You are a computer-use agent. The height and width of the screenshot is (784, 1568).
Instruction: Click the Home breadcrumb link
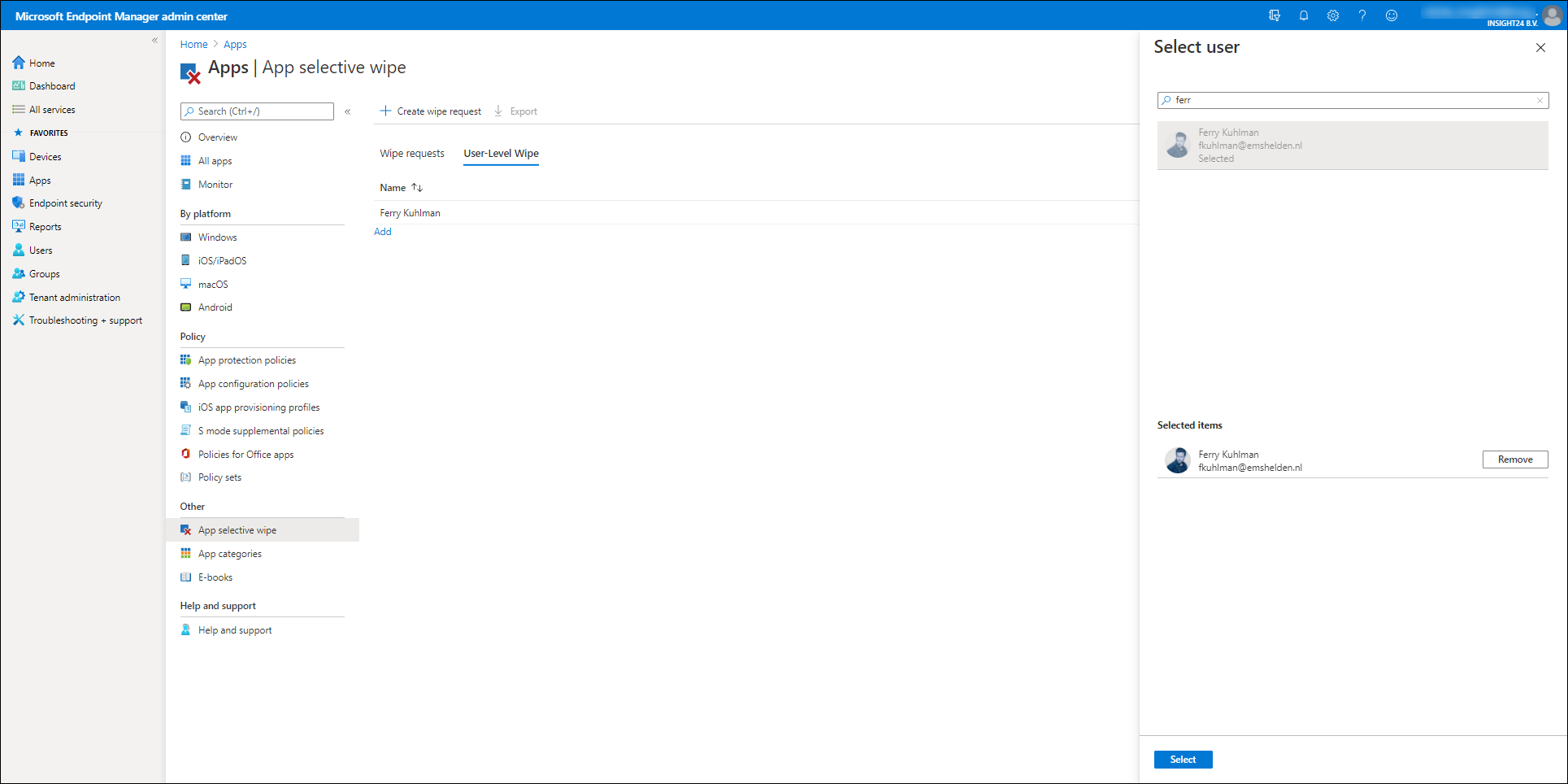tap(193, 45)
